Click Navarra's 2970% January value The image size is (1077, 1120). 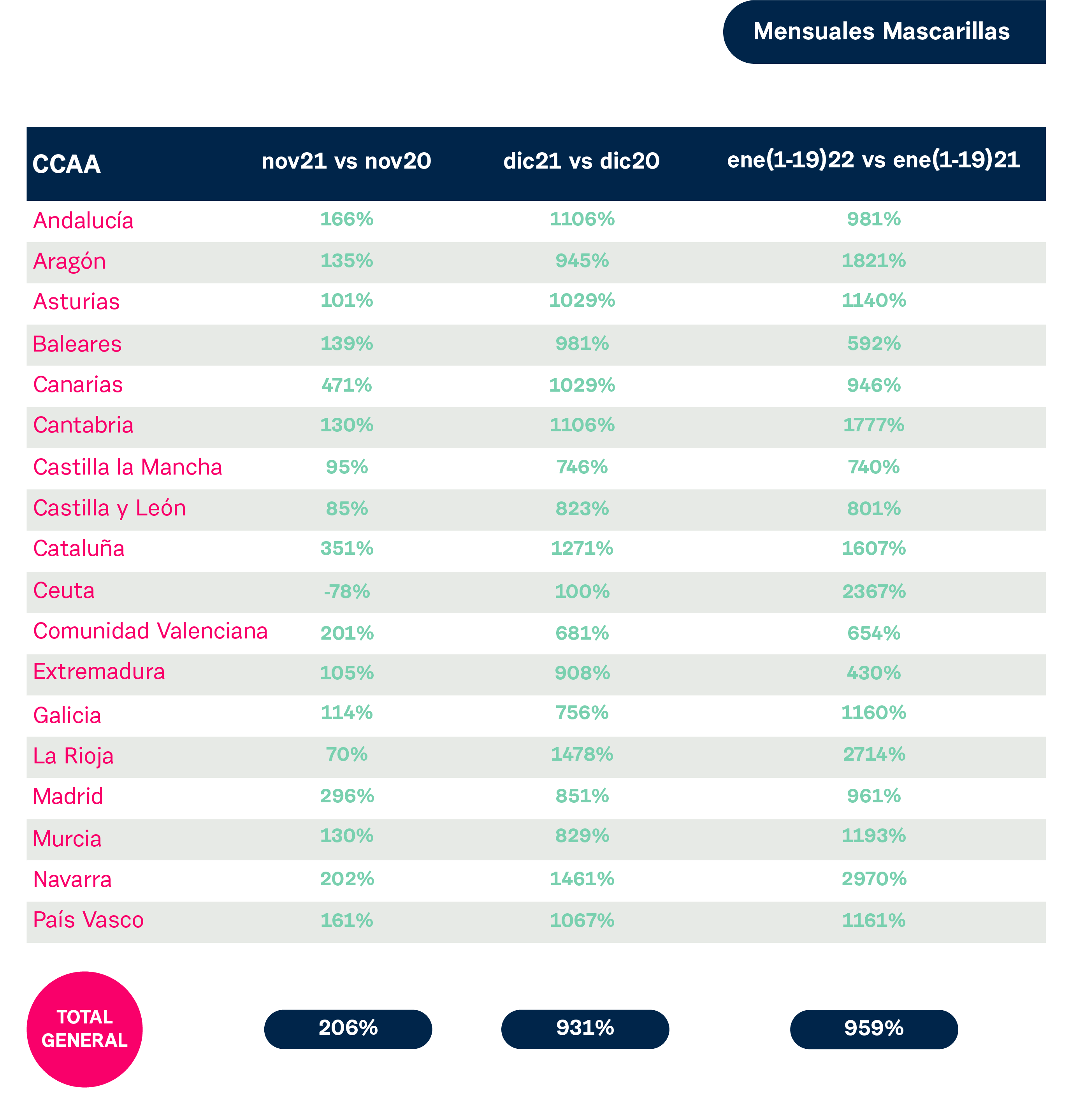[x=874, y=878]
